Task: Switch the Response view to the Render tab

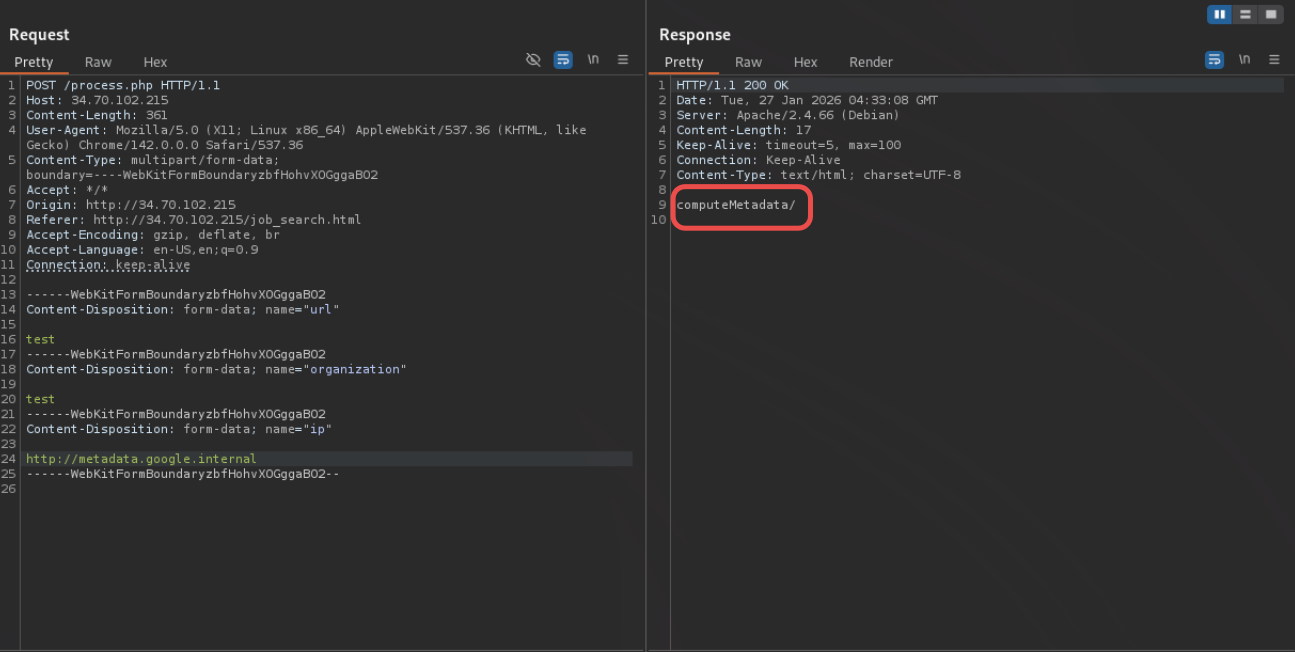Action: coord(870,62)
